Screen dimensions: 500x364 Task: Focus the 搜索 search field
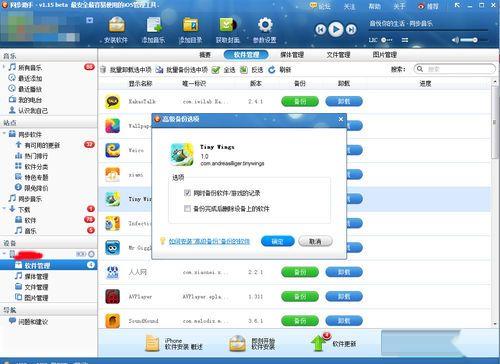(x=455, y=69)
